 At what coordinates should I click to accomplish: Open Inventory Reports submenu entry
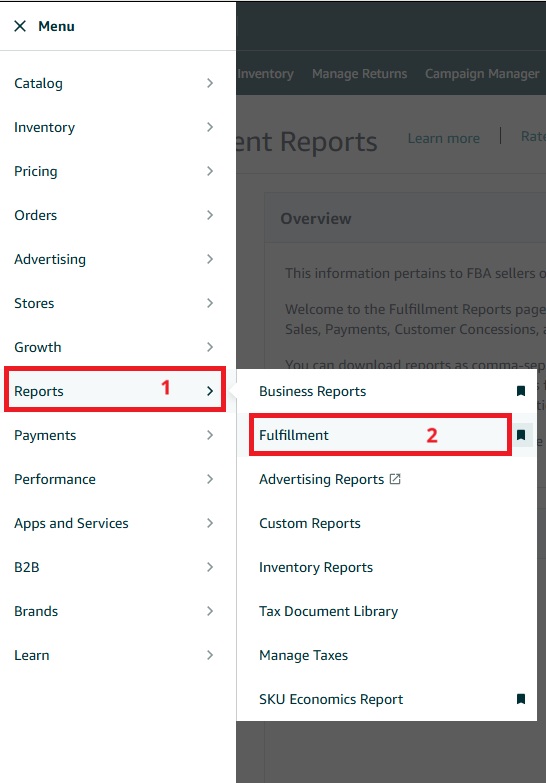pos(316,567)
